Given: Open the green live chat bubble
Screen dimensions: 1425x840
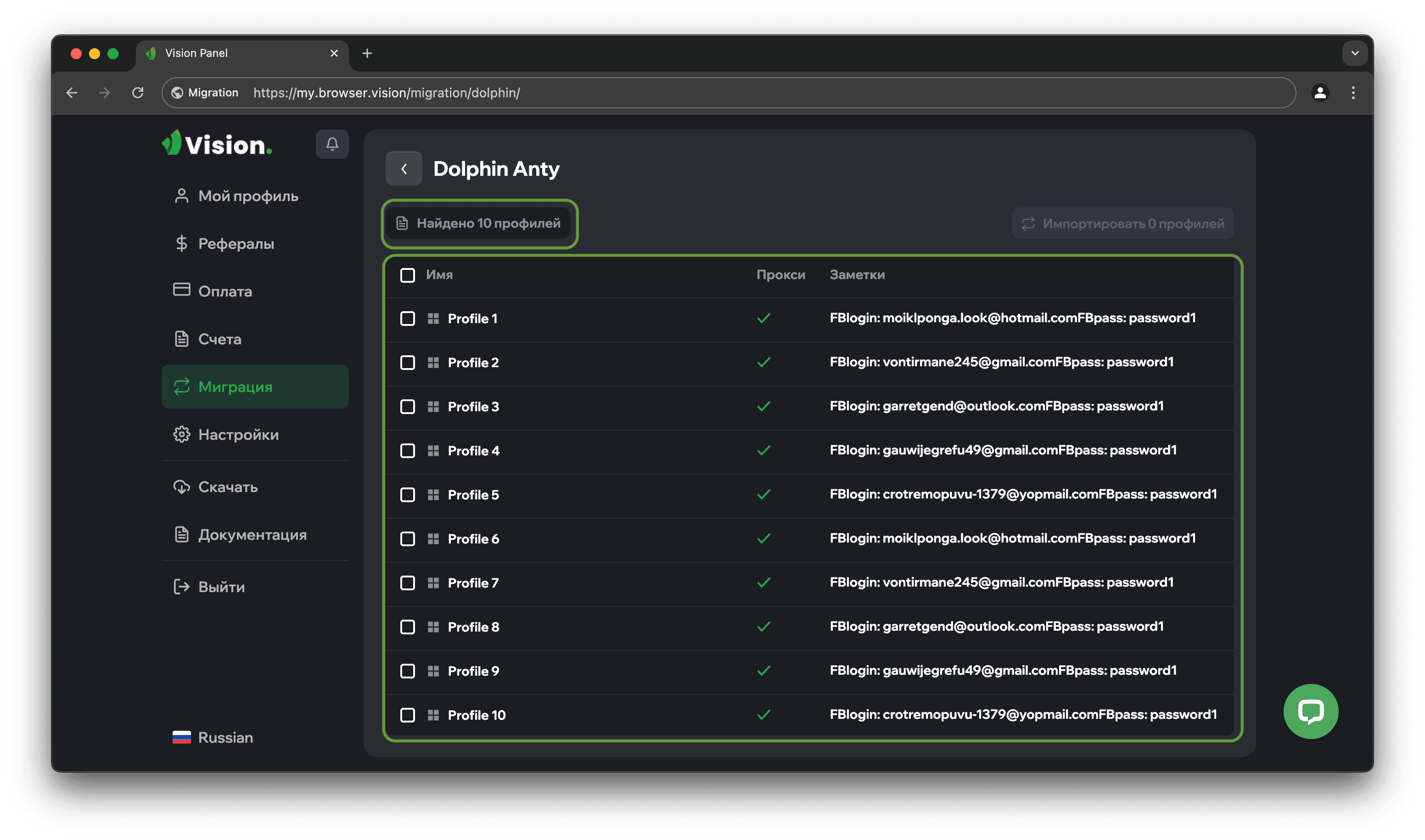Looking at the screenshot, I should tap(1310, 711).
